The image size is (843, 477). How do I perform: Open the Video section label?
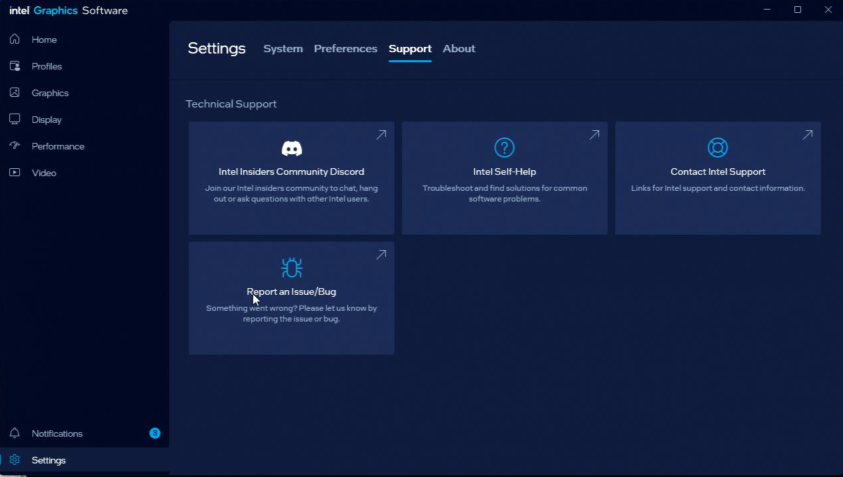point(44,173)
